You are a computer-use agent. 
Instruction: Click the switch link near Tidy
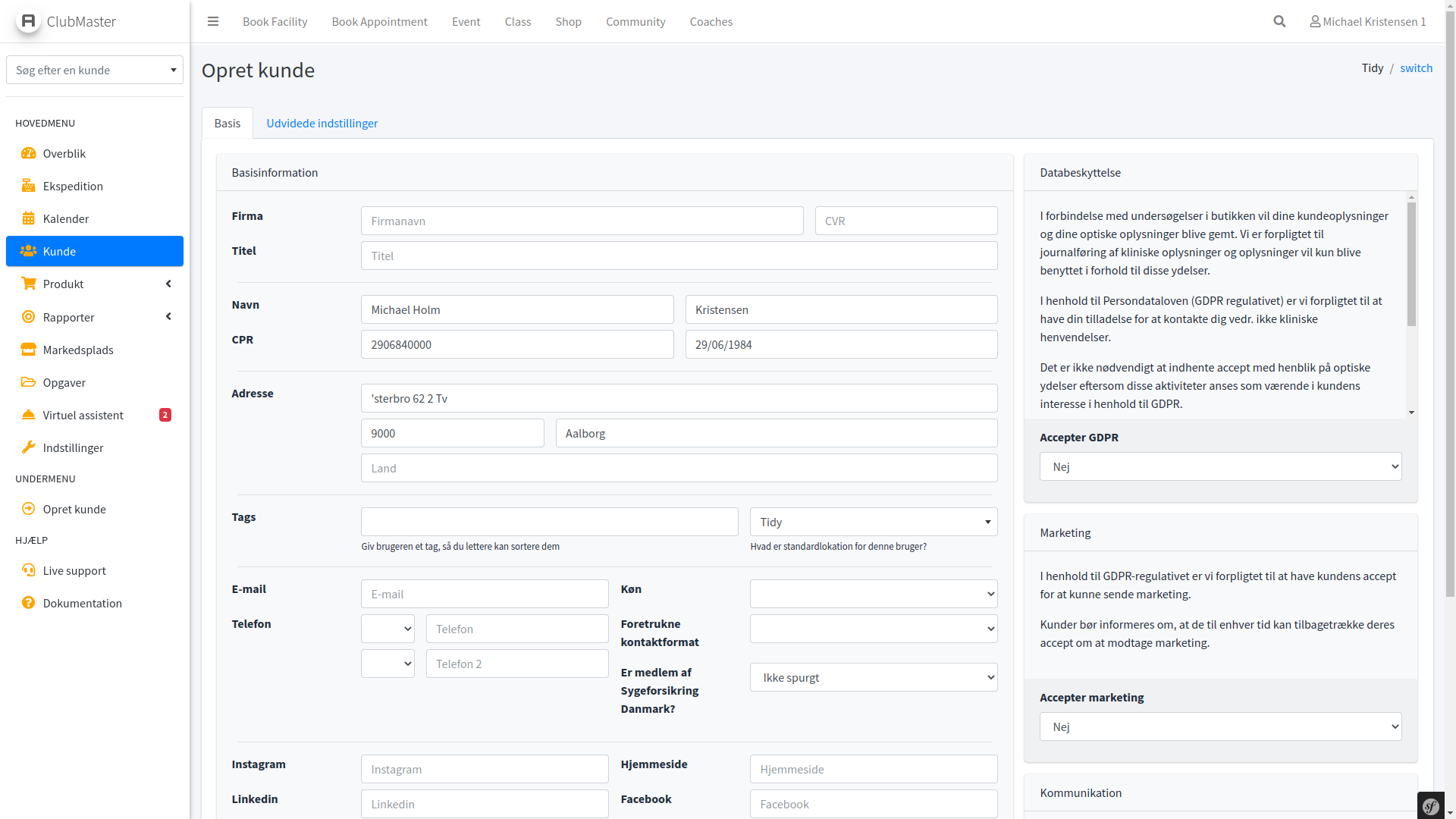pyautogui.click(x=1416, y=67)
